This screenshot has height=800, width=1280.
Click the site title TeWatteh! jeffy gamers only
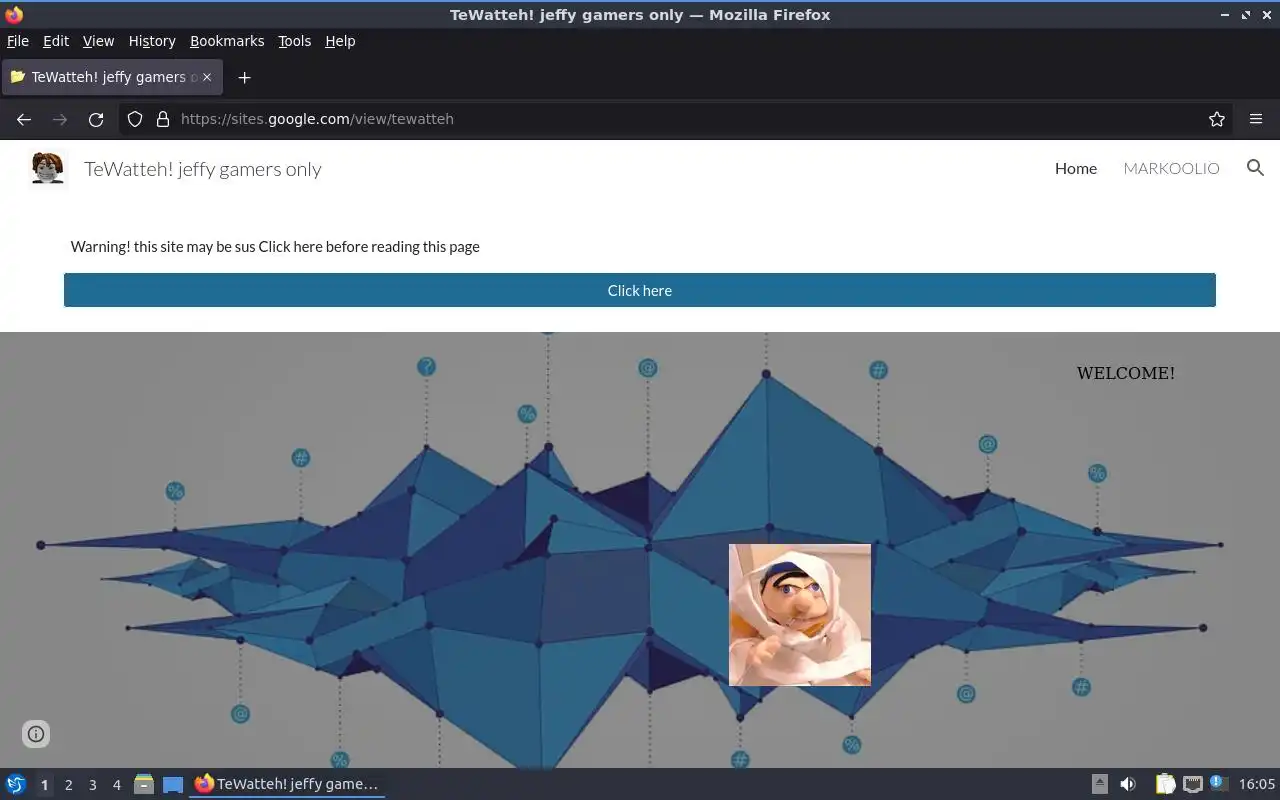pos(203,169)
